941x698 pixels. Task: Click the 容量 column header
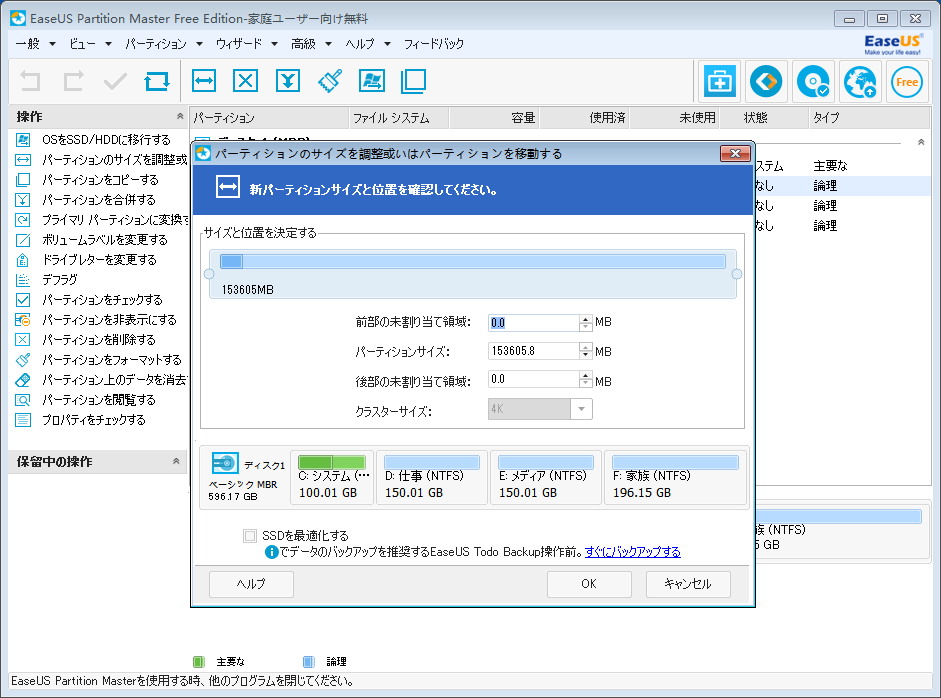495,118
